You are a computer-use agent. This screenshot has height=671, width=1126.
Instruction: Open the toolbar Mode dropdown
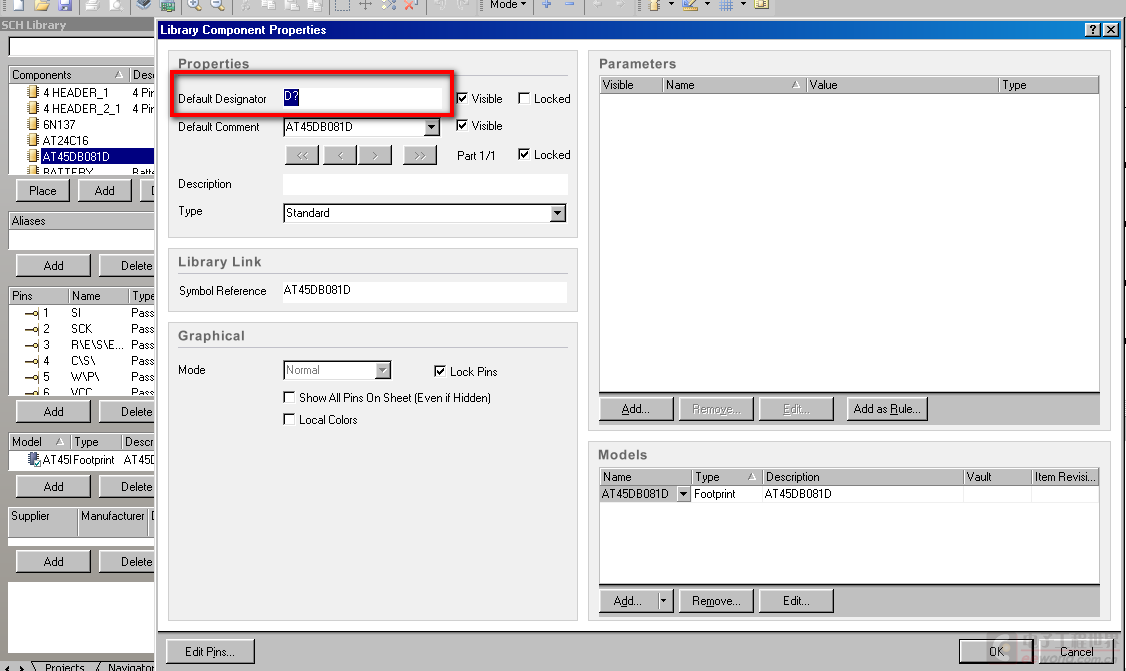coord(508,4)
